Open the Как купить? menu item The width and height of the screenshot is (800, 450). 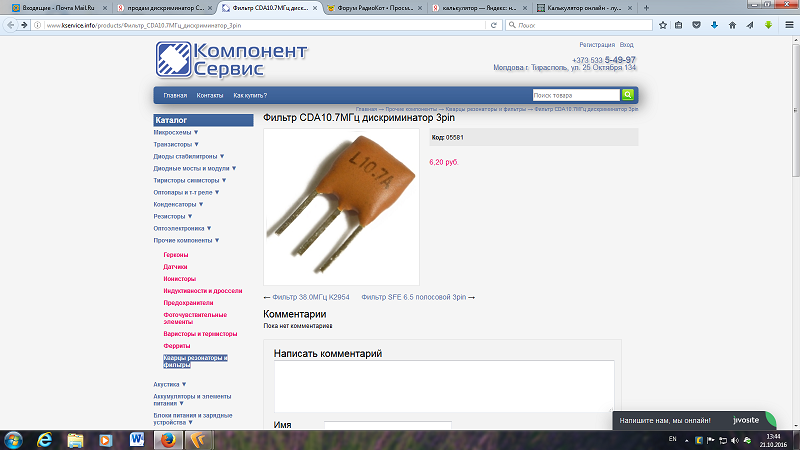(250, 95)
